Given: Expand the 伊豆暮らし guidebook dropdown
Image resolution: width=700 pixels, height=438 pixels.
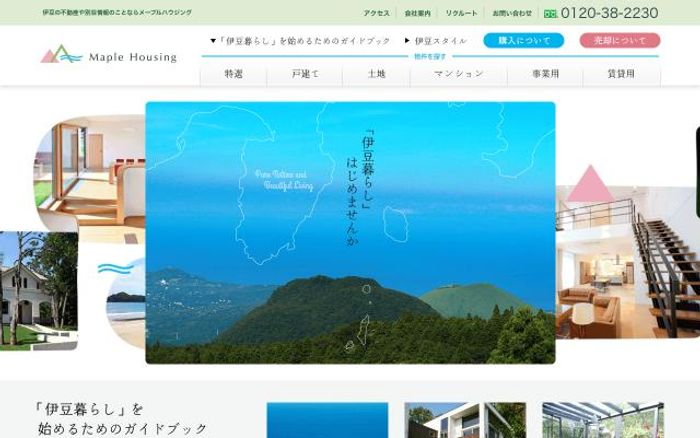Looking at the screenshot, I should click(212, 41).
